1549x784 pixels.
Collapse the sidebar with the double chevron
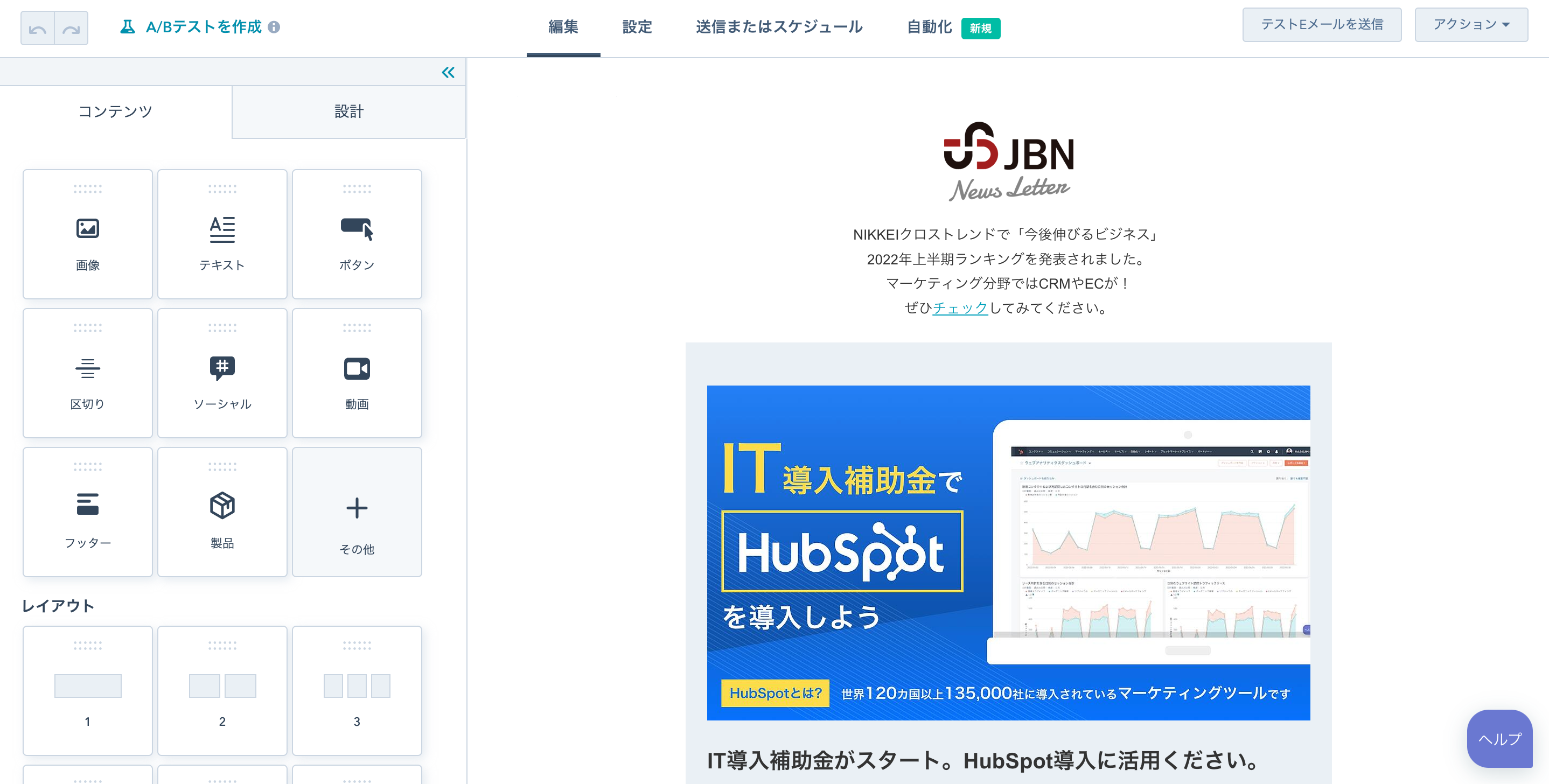[448, 73]
